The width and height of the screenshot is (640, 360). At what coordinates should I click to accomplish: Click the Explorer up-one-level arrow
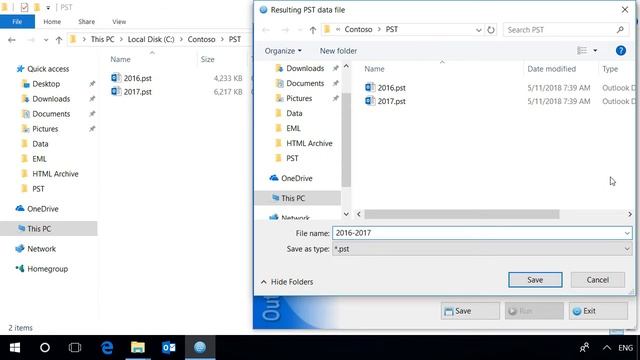(x=59, y=40)
